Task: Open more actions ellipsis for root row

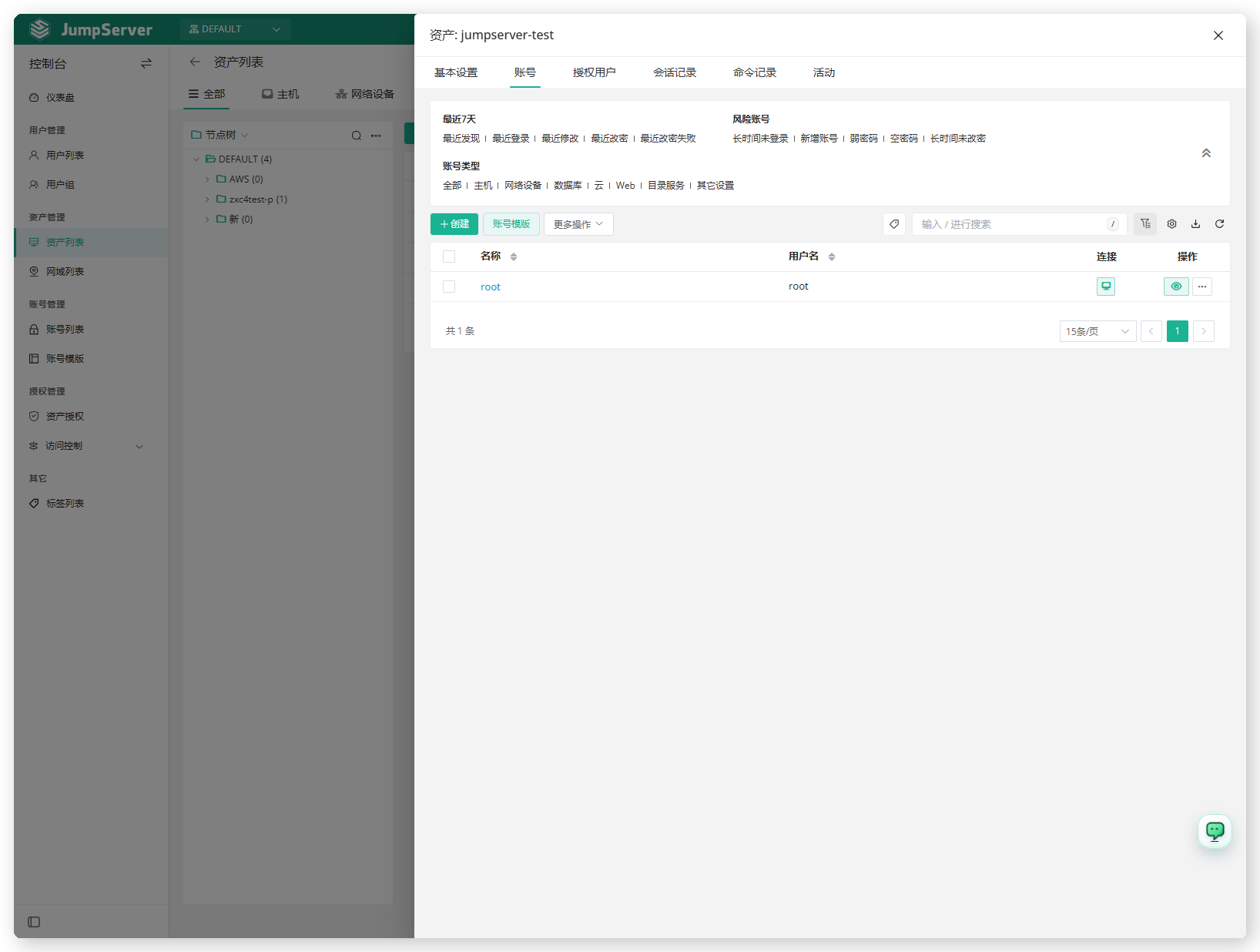Action: (1202, 287)
